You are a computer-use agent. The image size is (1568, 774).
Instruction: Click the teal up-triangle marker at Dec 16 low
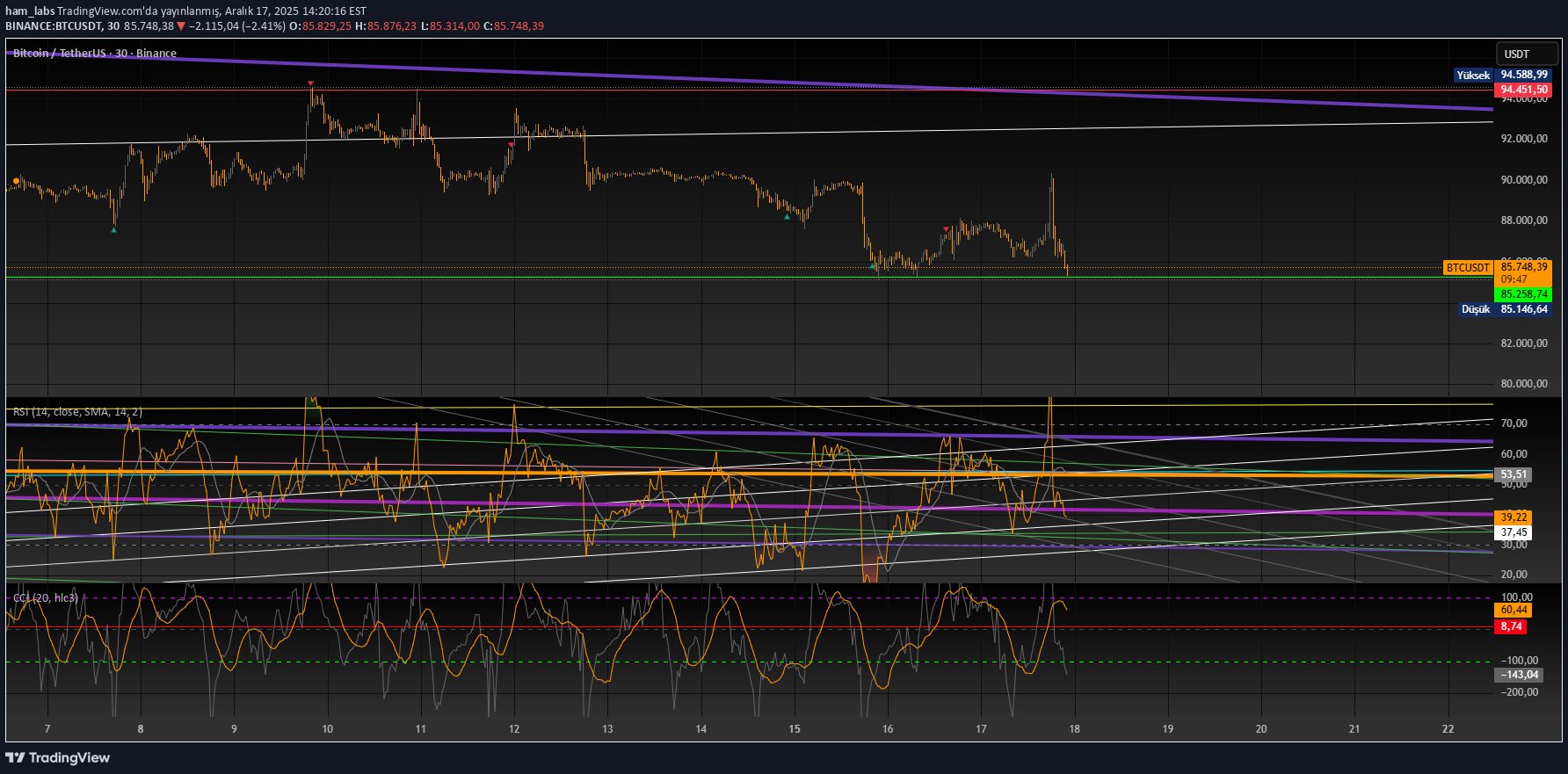872,265
